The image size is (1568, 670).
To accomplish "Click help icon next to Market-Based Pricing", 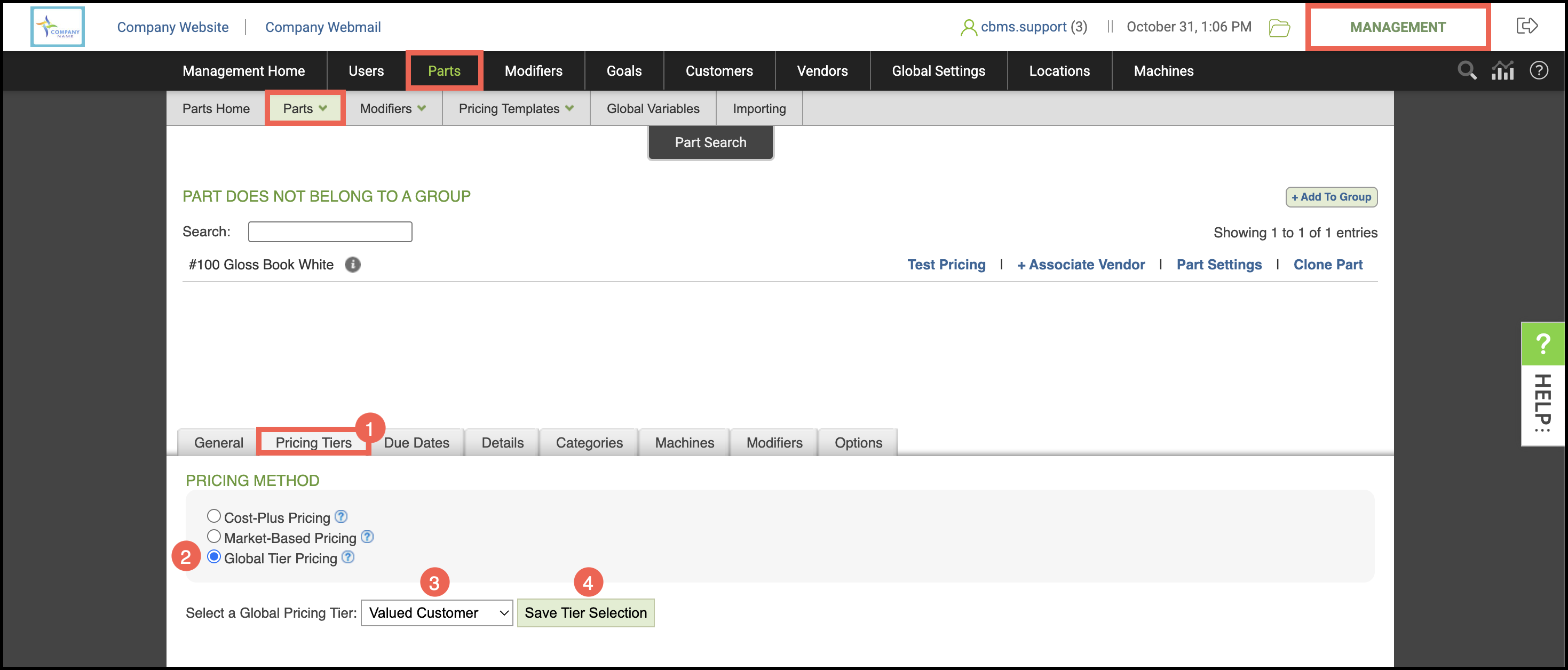I will (x=367, y=537).
